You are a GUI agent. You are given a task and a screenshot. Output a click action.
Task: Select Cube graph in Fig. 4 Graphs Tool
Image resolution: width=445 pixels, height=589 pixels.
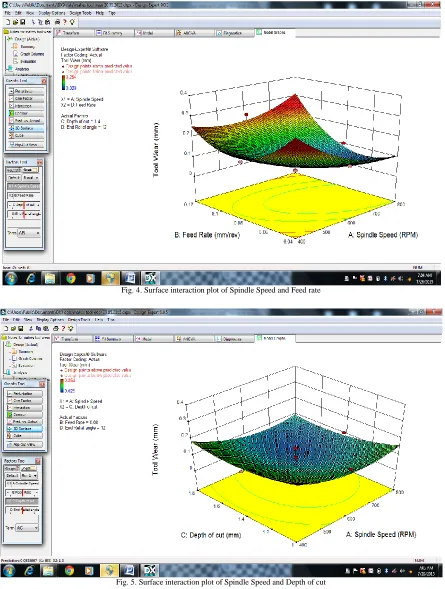coord(26,136)
